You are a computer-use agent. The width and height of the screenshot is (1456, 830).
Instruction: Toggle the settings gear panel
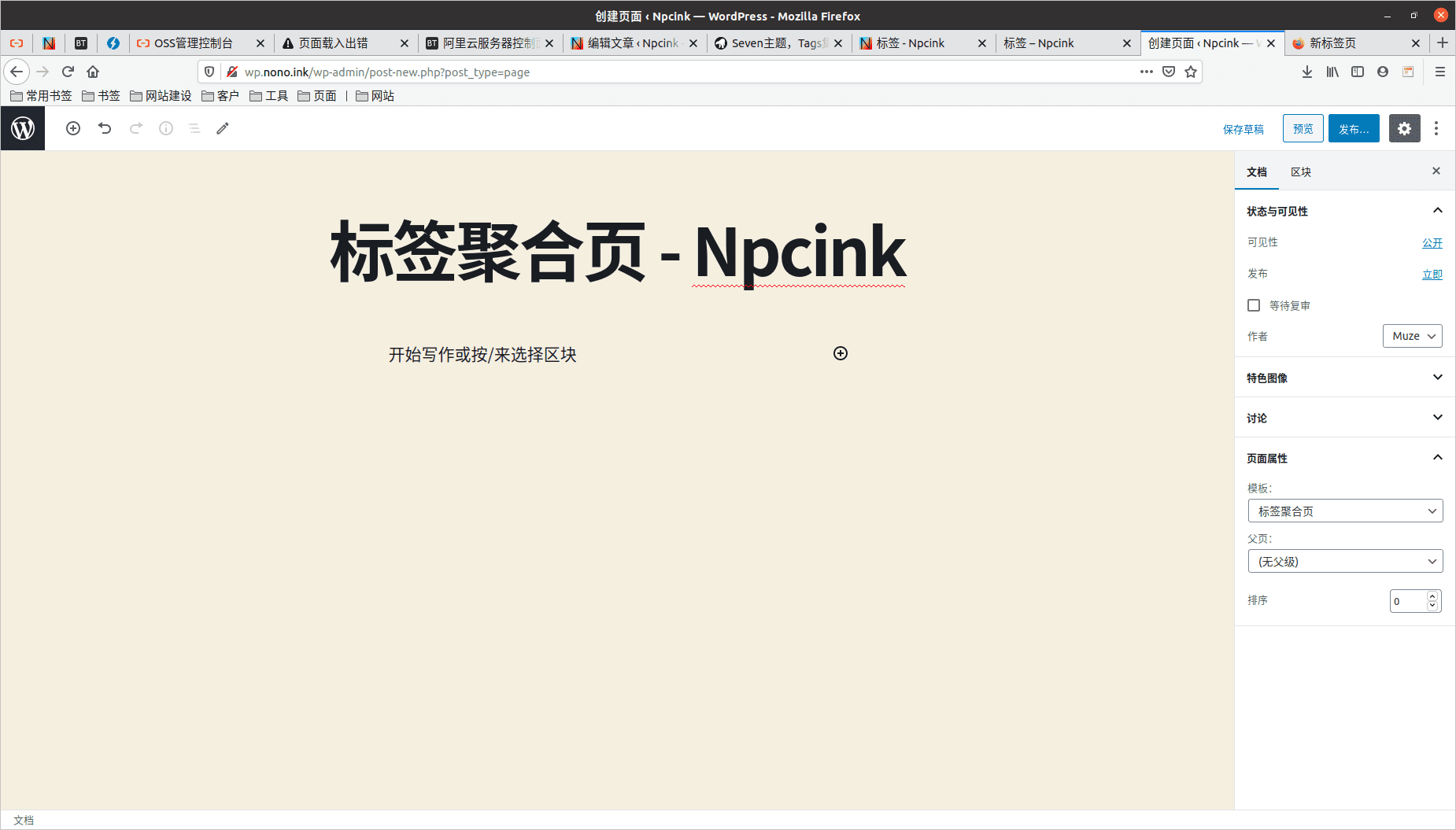coord(1404,128)
